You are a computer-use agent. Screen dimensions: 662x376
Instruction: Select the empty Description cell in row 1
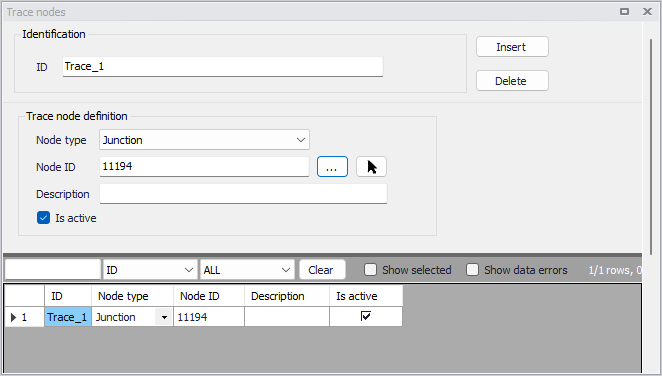(x=287, y=317)
